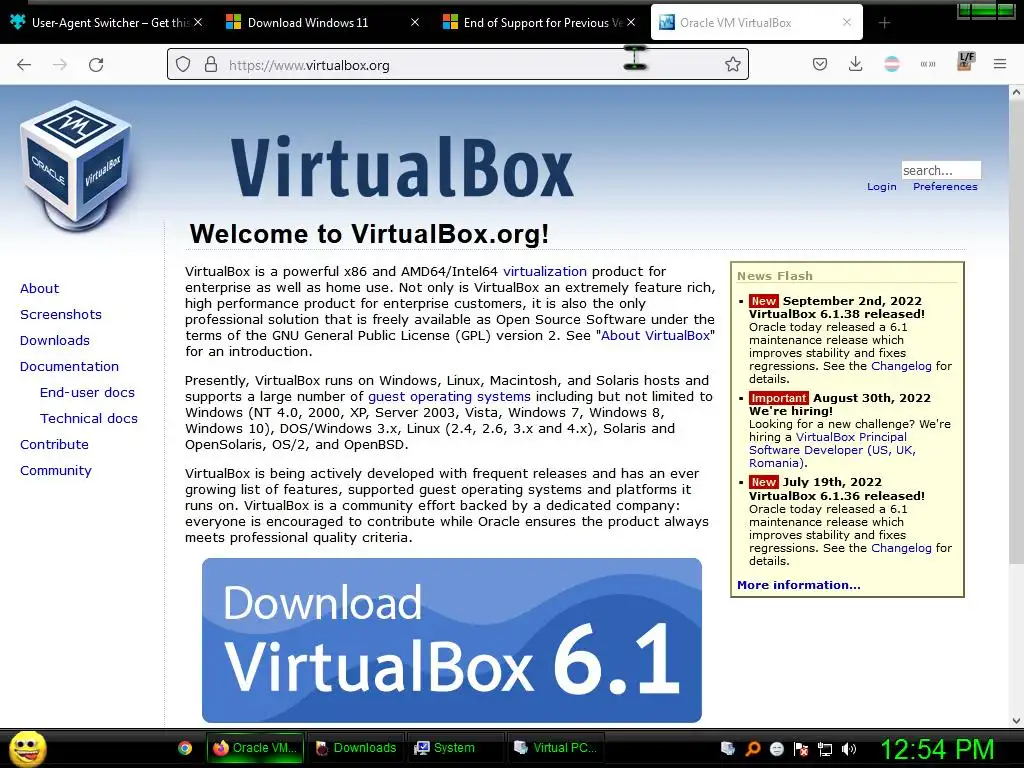Screen dimensions: 1024x768
Task: Click the 12:54 PM taskbar clock
Action: [938, 749]
